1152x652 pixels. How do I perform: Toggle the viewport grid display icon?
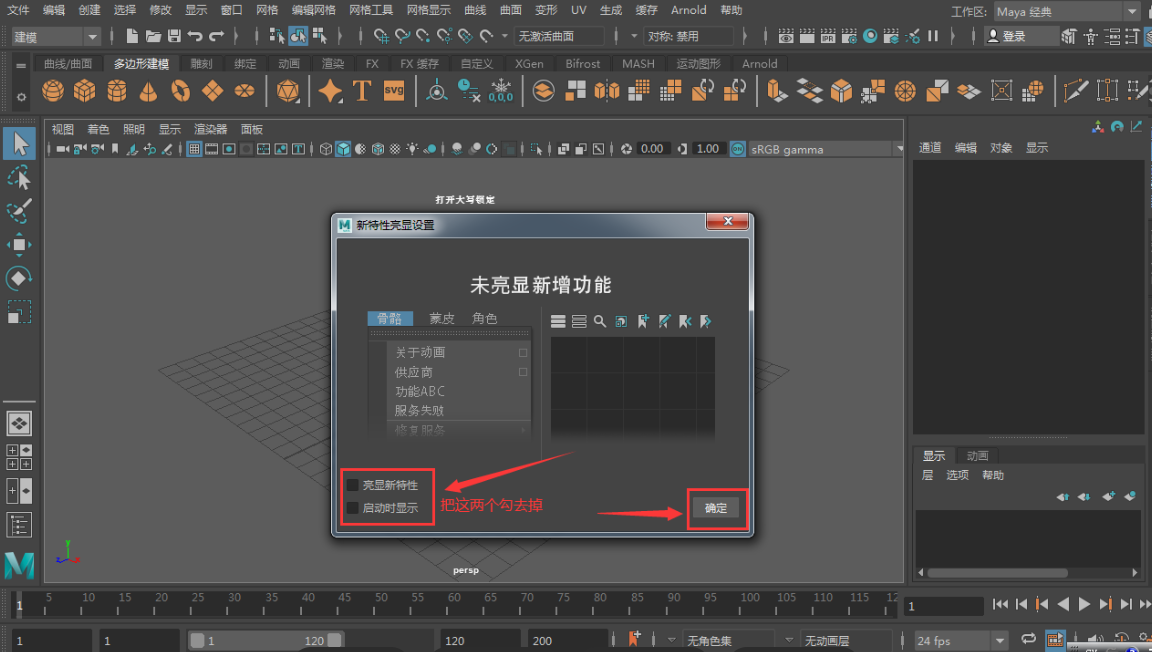pyautogui.click(x=194, y=149)
